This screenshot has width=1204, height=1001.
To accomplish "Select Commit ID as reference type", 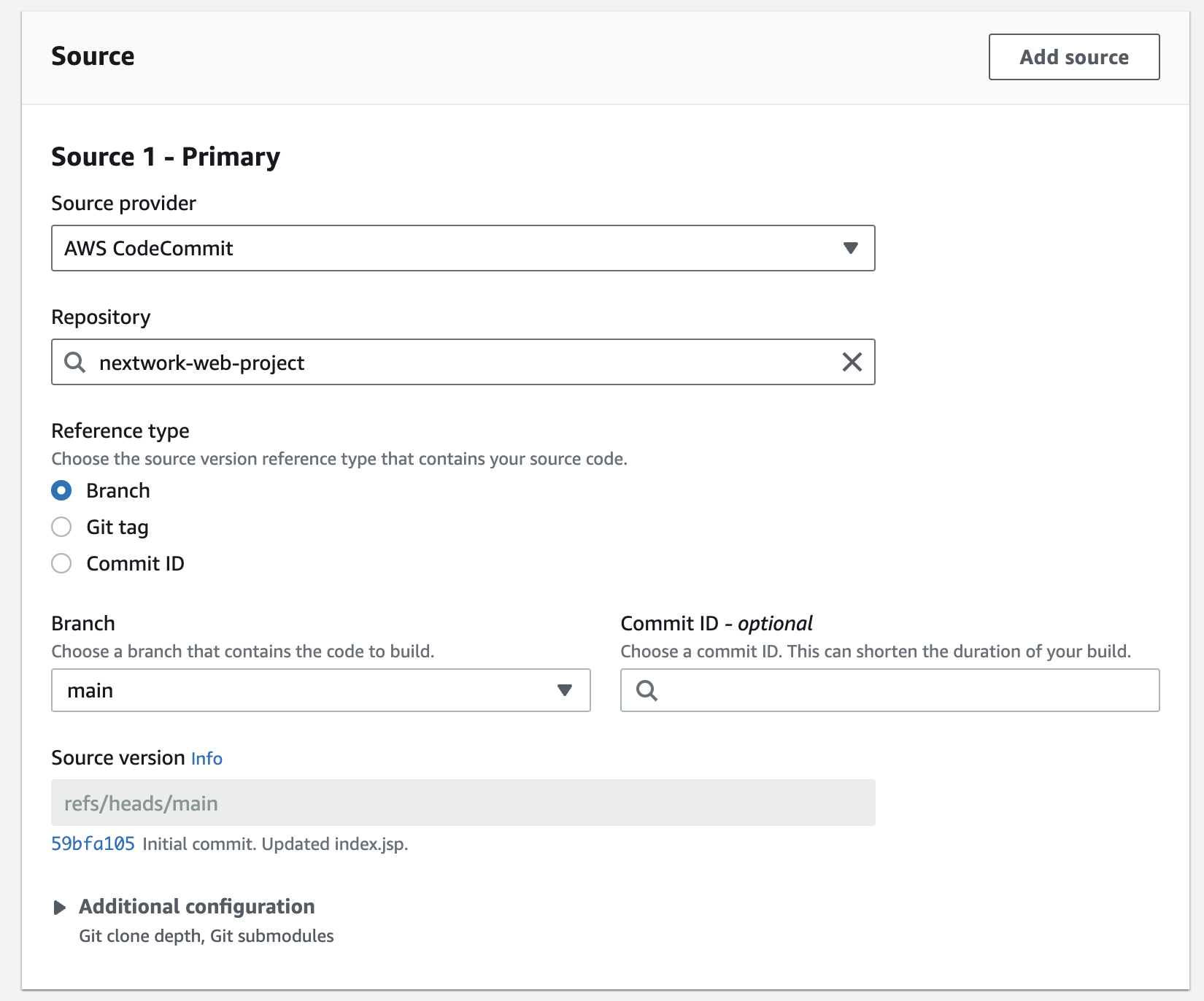I will tap(62, 563).
